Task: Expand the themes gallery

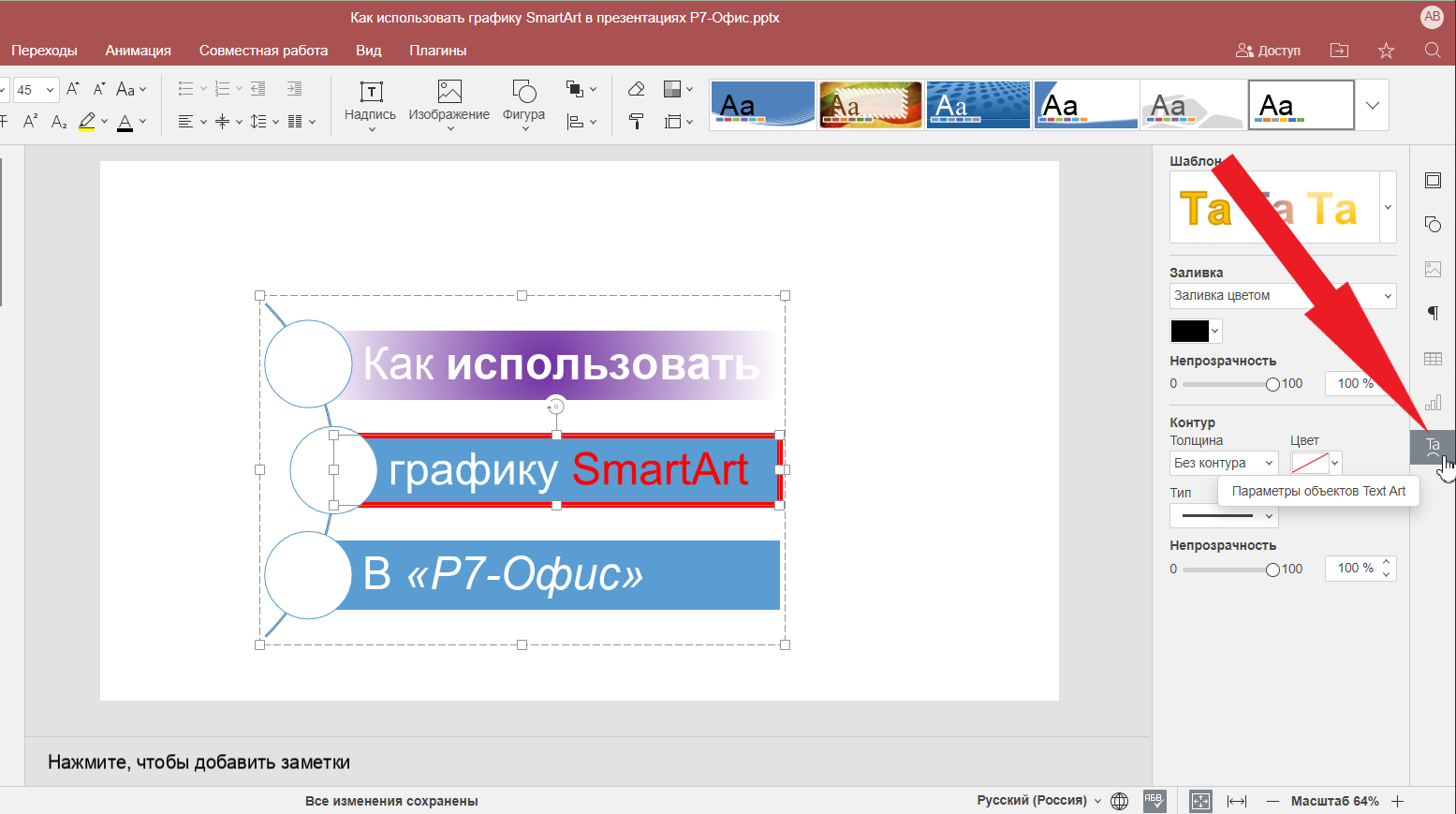Action: (x=1373, y=105)
